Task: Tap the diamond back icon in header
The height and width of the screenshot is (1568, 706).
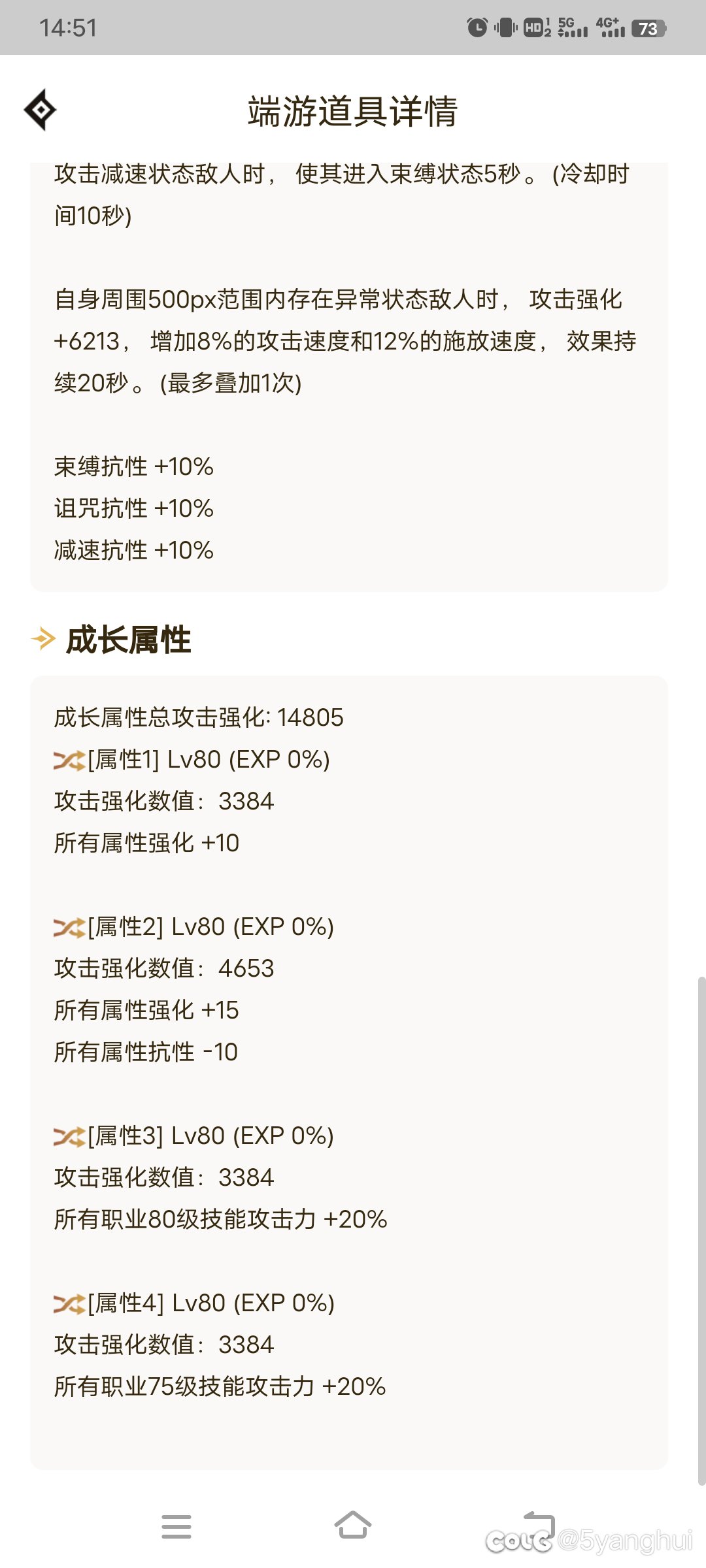Action: click(x=41, y=110)
